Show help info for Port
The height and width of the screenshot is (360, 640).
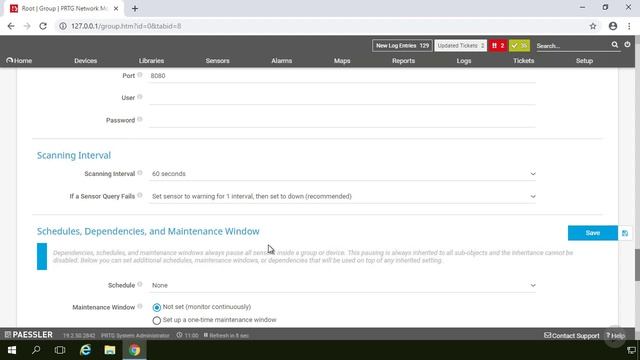tap(140, 75)
